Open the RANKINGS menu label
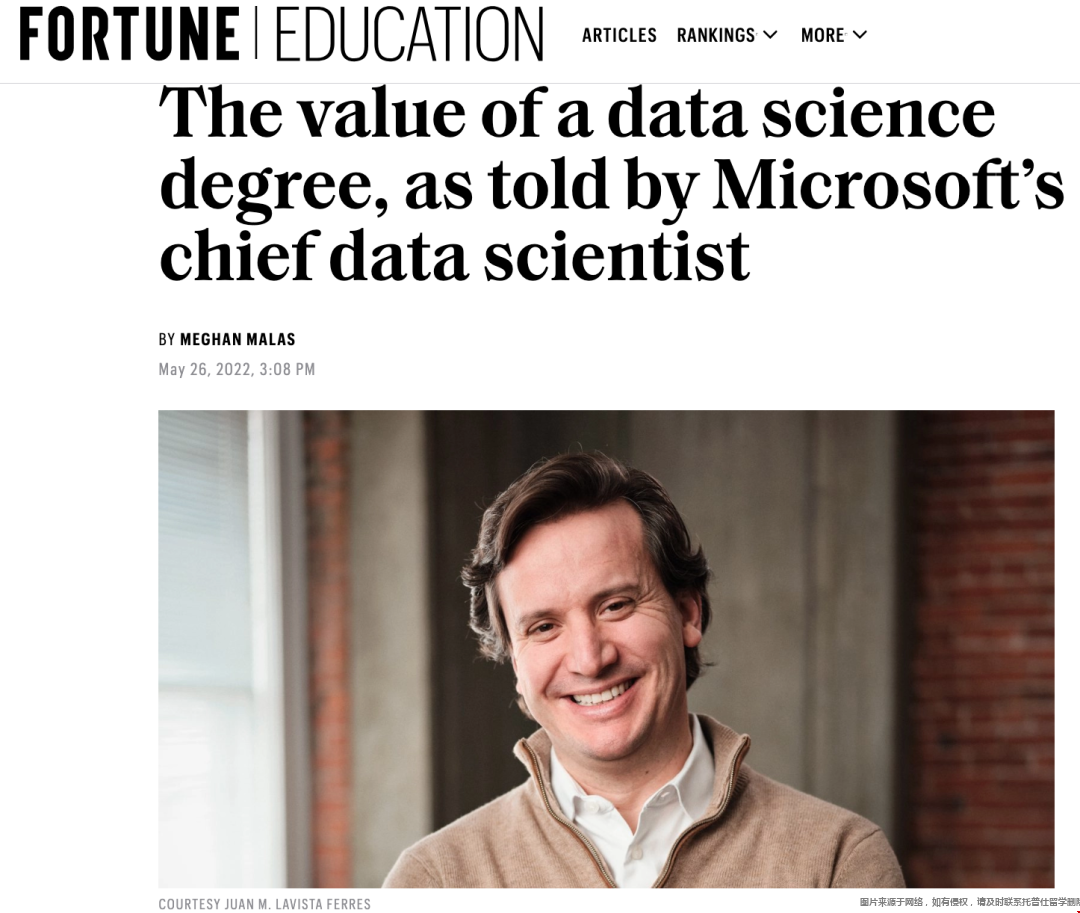Viewport: 1080px width, 913px height. [x=716, y=36]
